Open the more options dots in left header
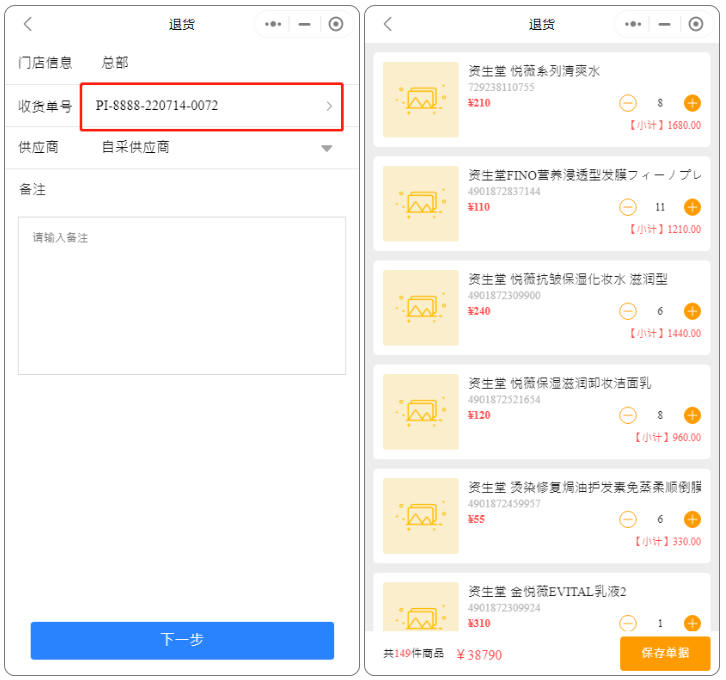Screen dimensions: 726x680 tap(273, 24)
